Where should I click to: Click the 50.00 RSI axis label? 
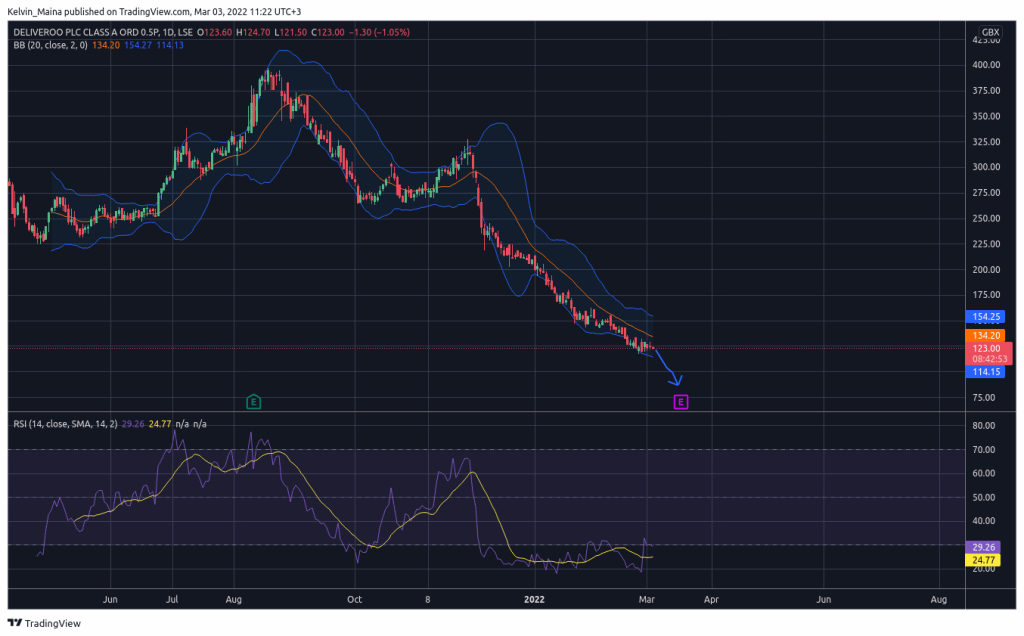point(984,497)
